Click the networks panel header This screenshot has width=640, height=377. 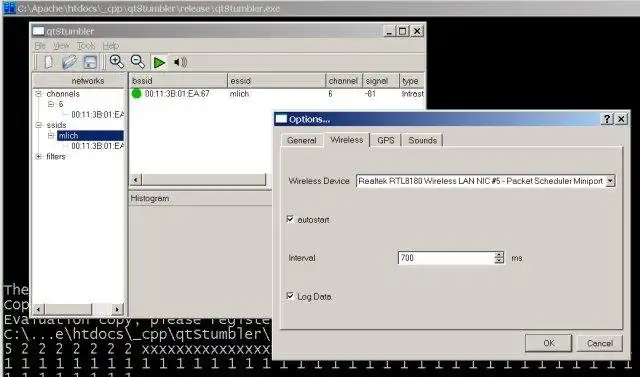coord(79,81)
